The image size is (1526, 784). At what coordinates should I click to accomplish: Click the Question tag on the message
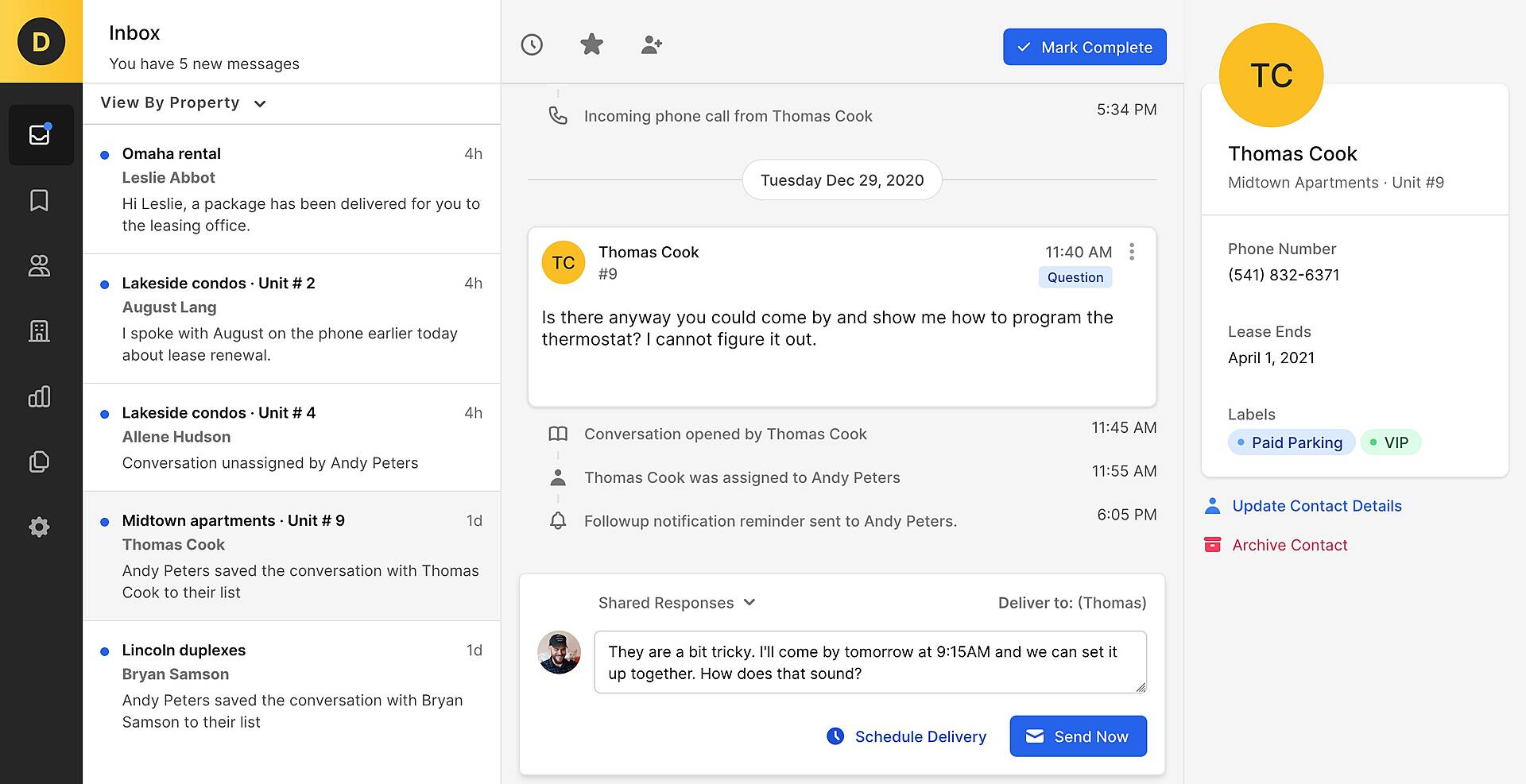(x=1075, y=277)
